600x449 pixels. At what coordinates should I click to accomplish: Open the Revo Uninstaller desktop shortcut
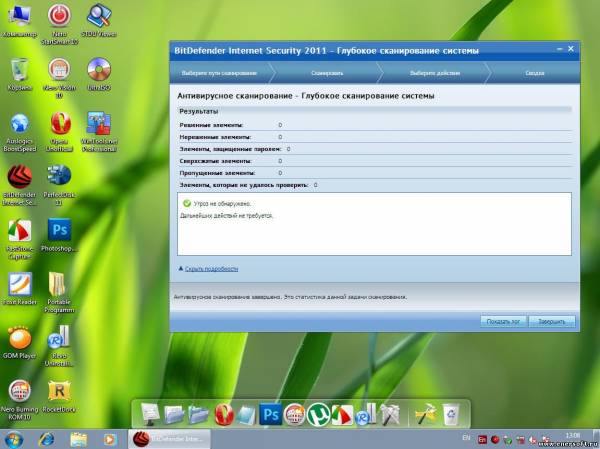click(59, 346)
